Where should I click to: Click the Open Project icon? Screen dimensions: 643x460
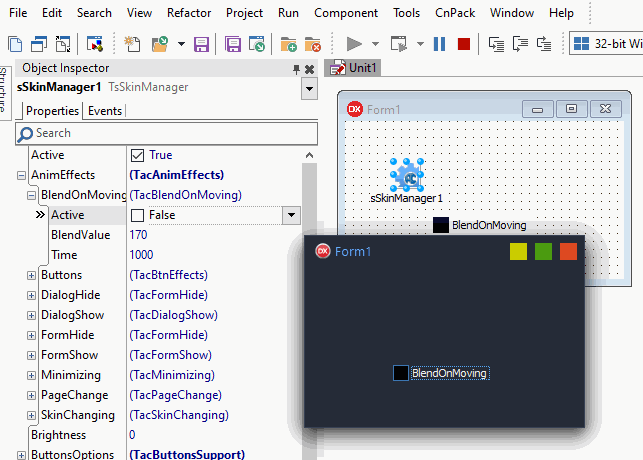(x=257, y=44)
